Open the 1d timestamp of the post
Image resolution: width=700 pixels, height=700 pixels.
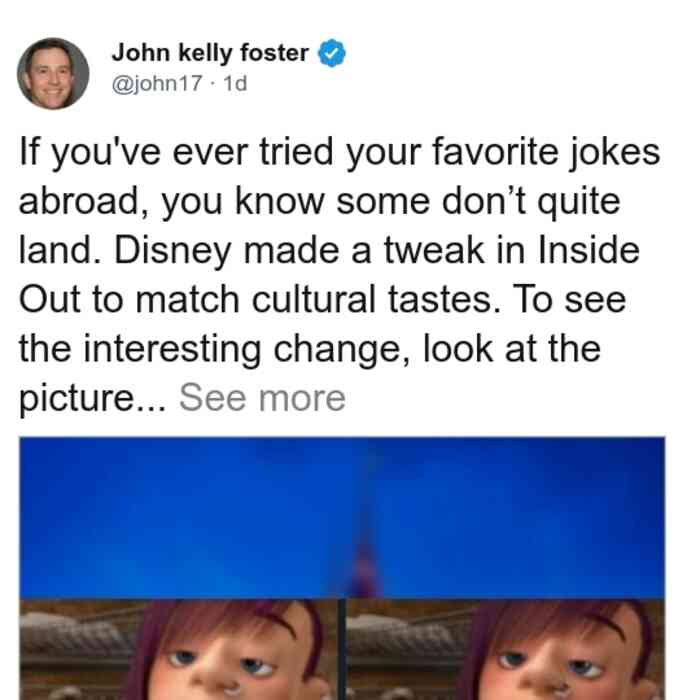coord(235,83)
